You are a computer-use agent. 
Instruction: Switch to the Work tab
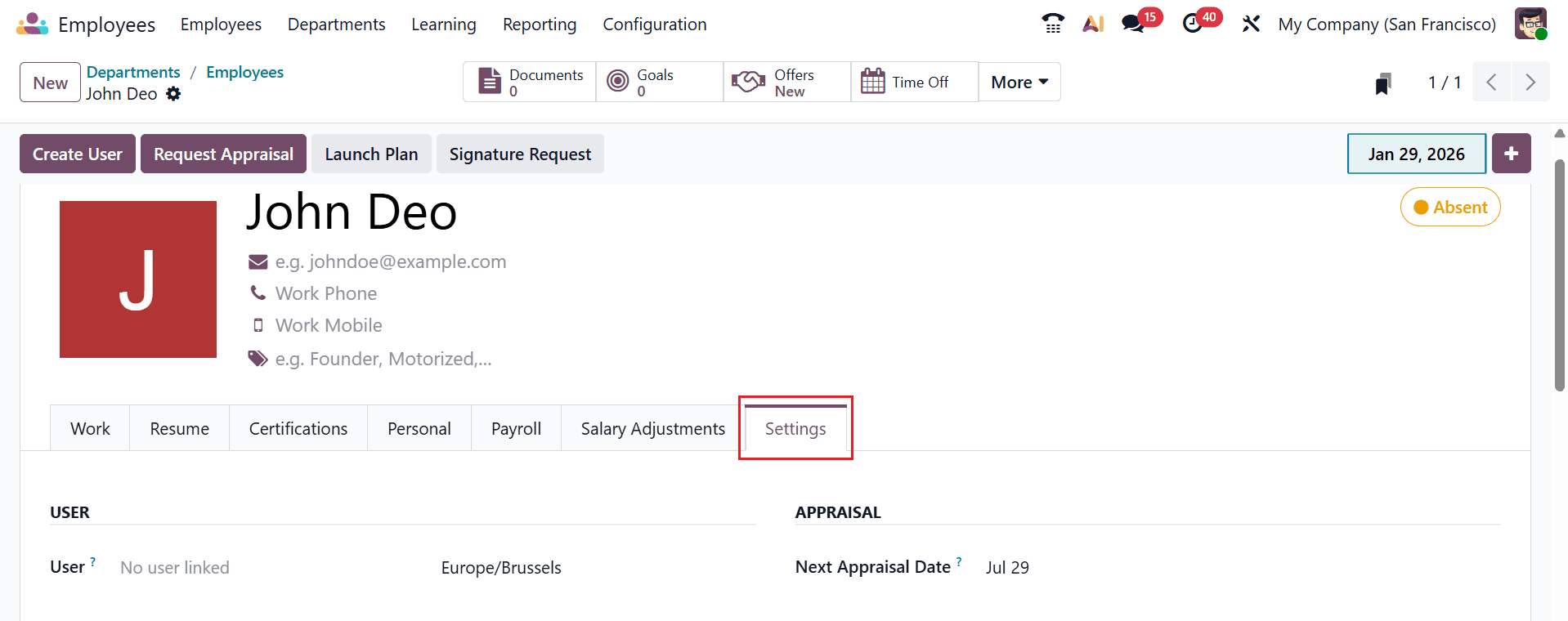[x=90, y=428]
